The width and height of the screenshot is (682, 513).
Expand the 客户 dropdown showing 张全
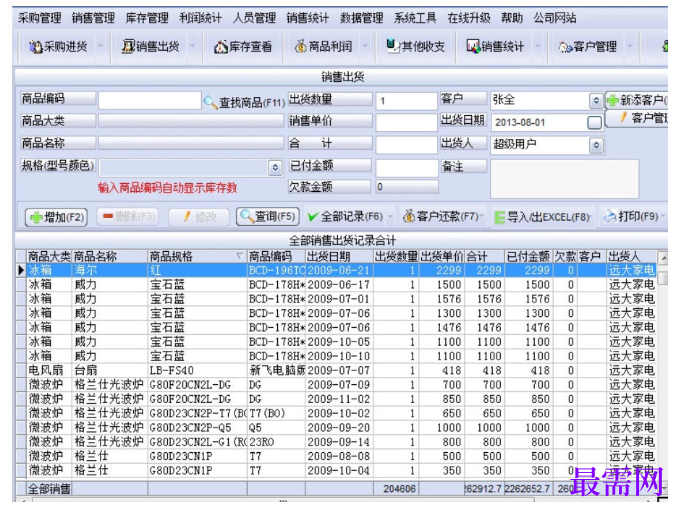596,101
